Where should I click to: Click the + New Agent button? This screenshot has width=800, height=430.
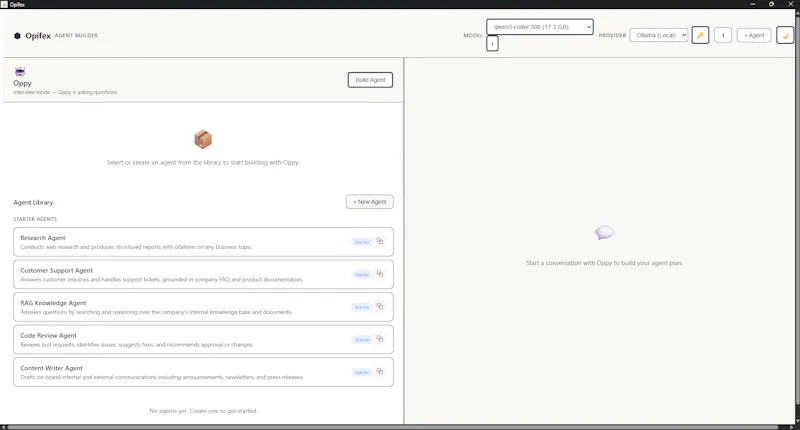[x=370, y=201]
